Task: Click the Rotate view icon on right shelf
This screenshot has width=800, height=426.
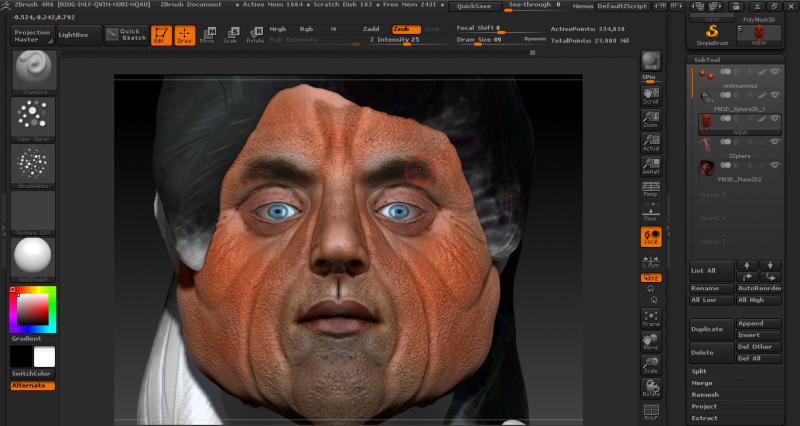Action: [651, 389]
